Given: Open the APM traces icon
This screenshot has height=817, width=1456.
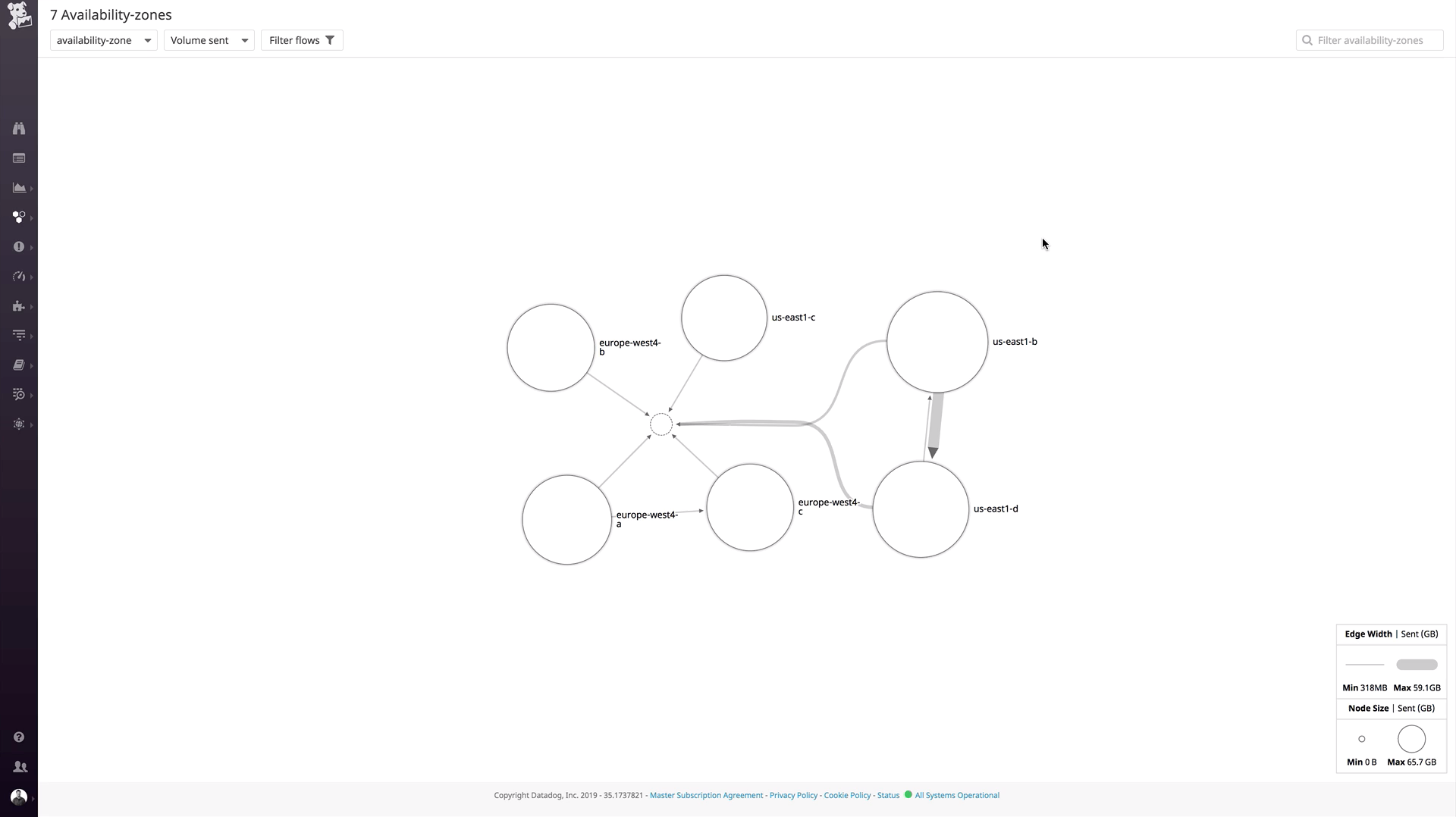Looking at the screenshot, I should point(20,335).
